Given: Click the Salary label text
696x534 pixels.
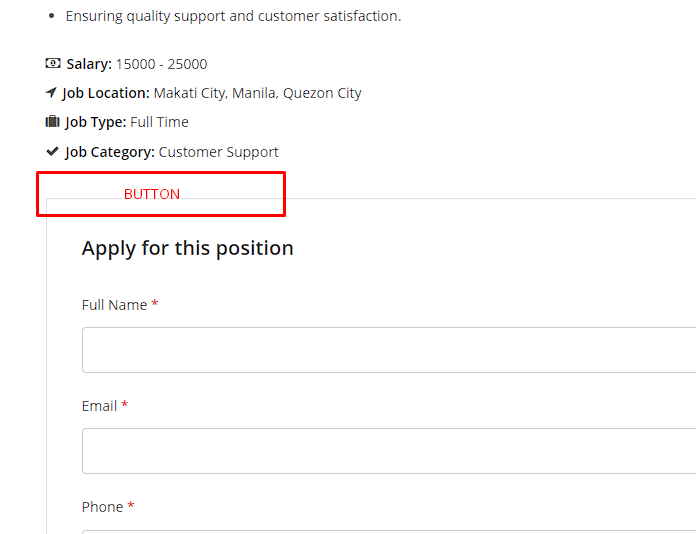Looking at the screenshot, I should pyautogui.click(x=89, y=64).
